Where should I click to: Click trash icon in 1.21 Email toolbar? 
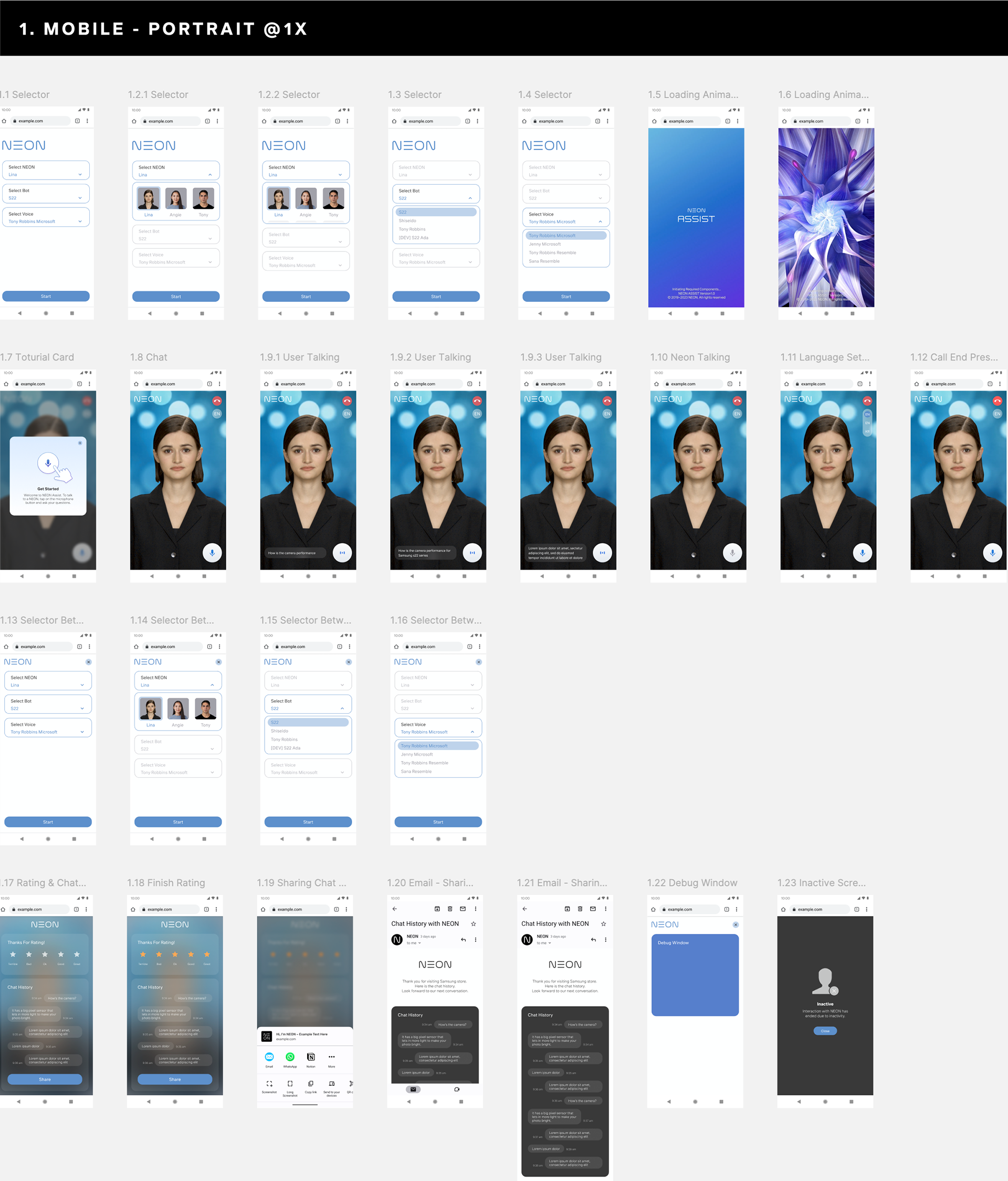click(580, 909)
